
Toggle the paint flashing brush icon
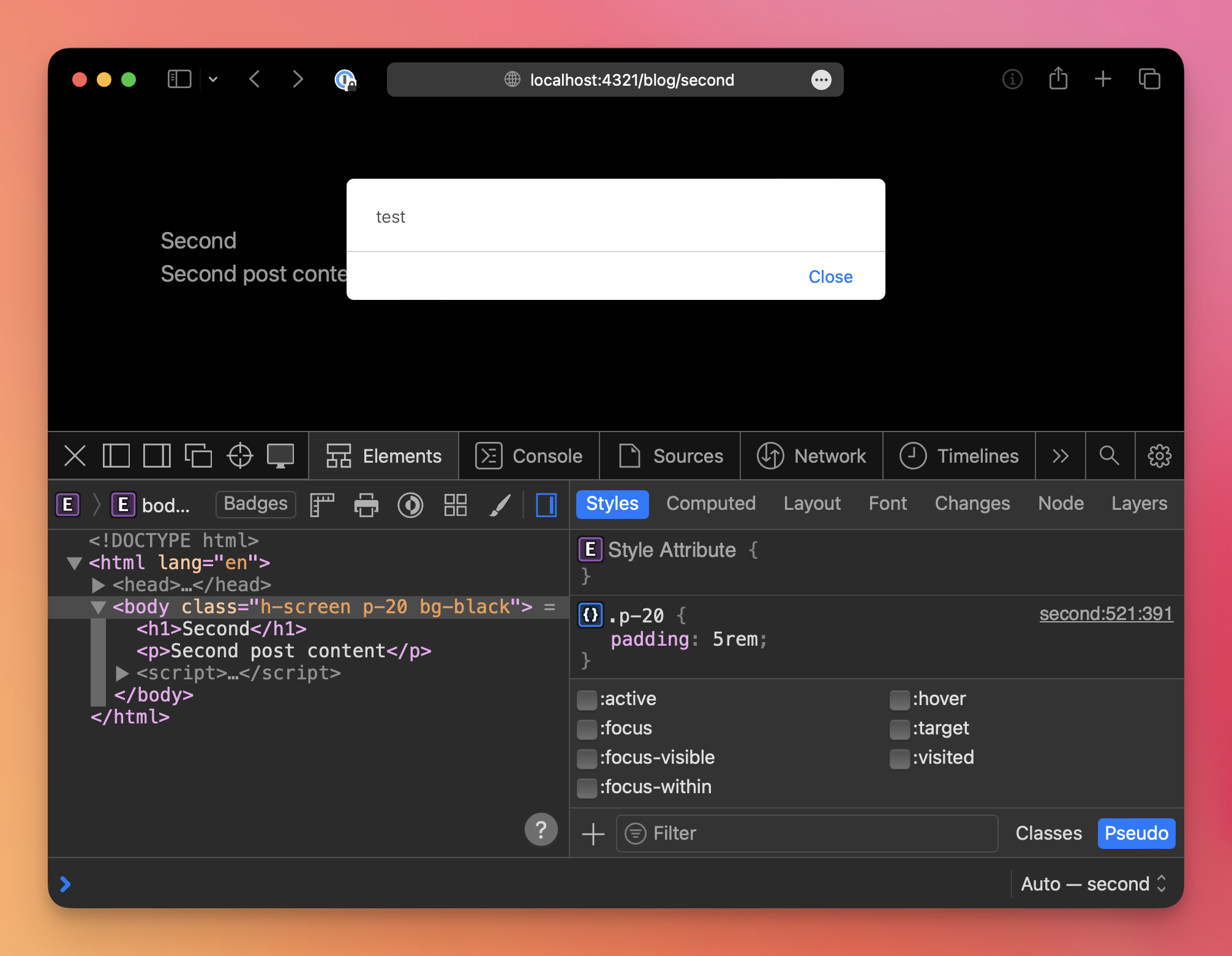(500, 505)
